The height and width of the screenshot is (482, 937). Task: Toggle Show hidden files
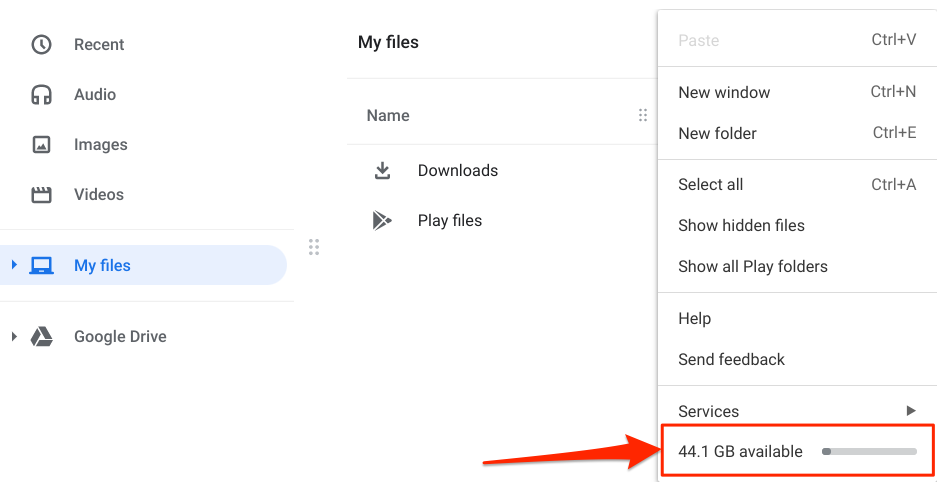(741, 225)
